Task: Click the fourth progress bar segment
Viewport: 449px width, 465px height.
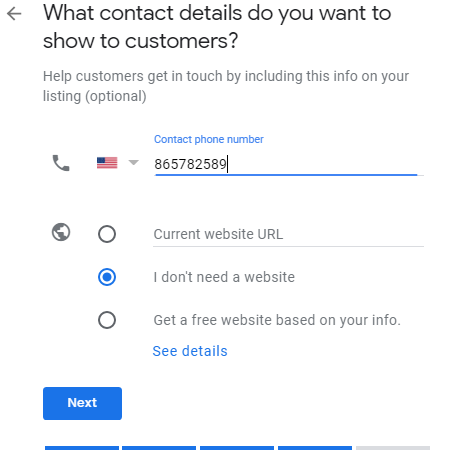Action: [315, 448]
